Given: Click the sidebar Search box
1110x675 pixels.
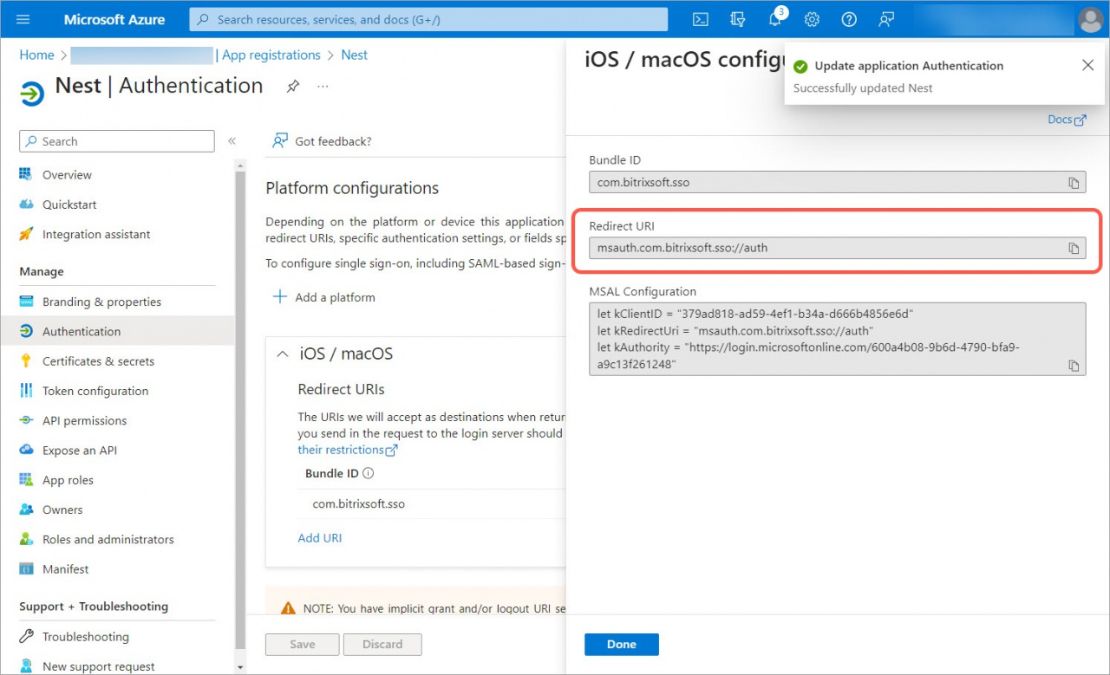Looking at the screenshot, I should 117,141.
